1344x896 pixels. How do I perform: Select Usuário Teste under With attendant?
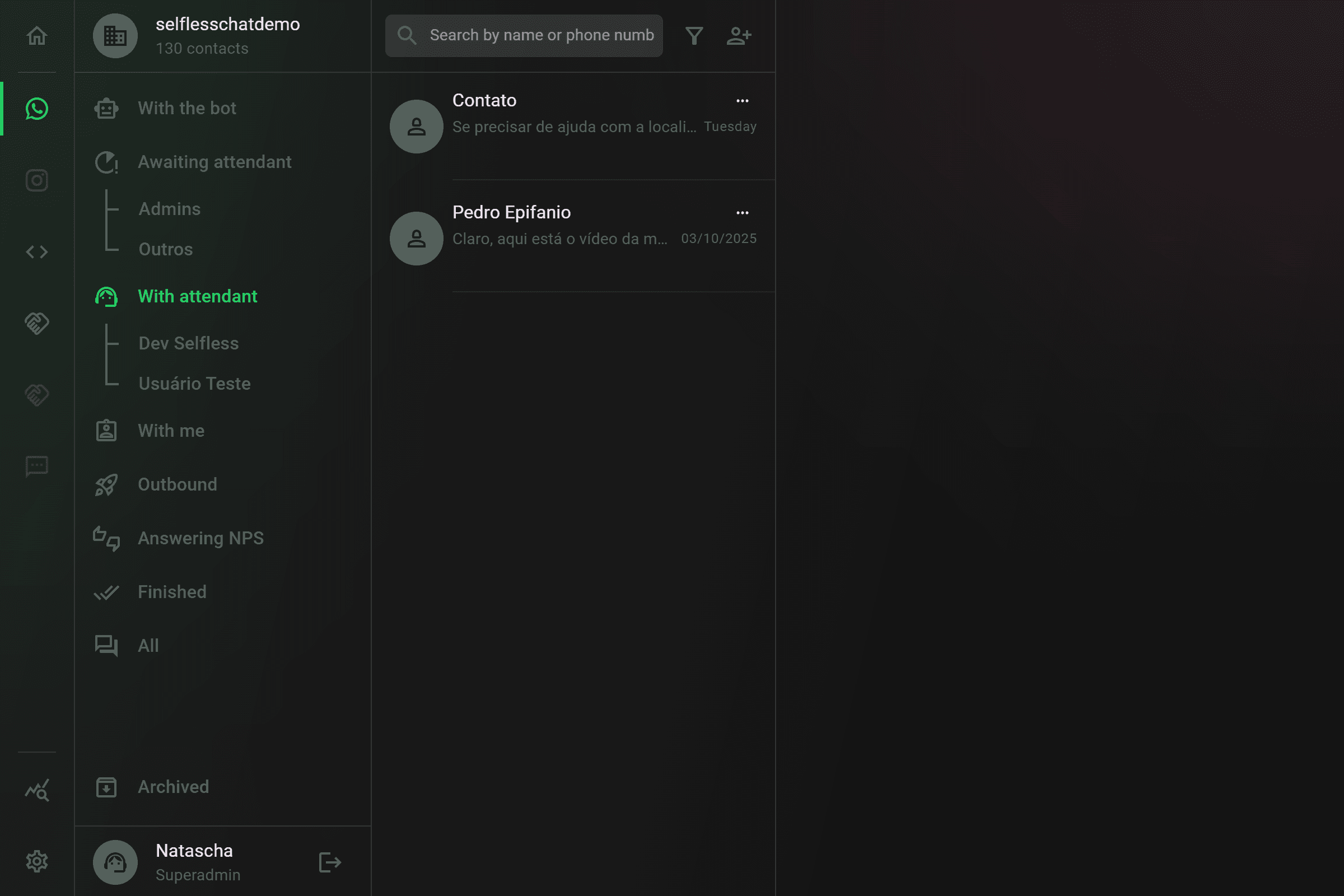pyautogui.click(x=195, y=384)
